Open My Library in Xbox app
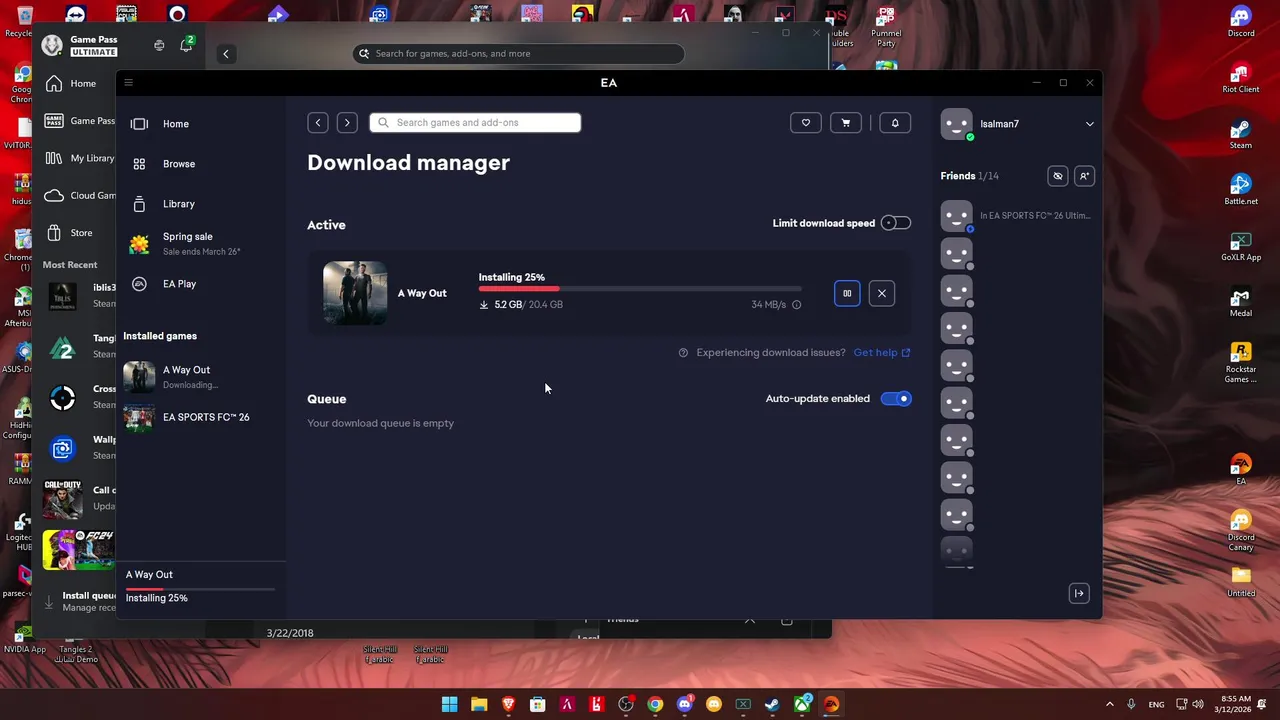Viewport: 1280px width, 720px height. [x=78, y=158]
